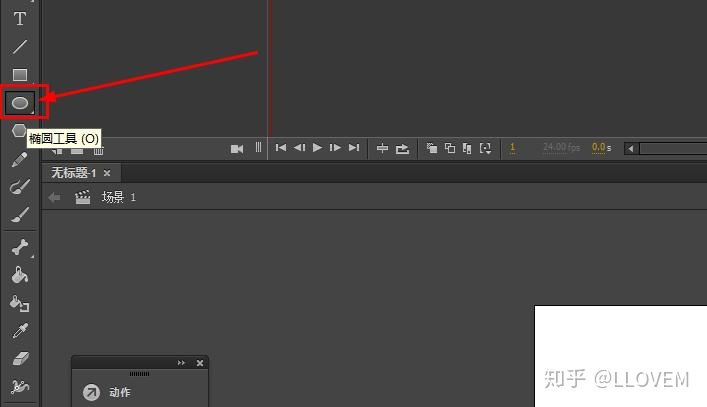Image resolution: width=707 pixels, height=407 pixels.
Task: Select the Eyedropper tool
Action: [x=20, y=331]
